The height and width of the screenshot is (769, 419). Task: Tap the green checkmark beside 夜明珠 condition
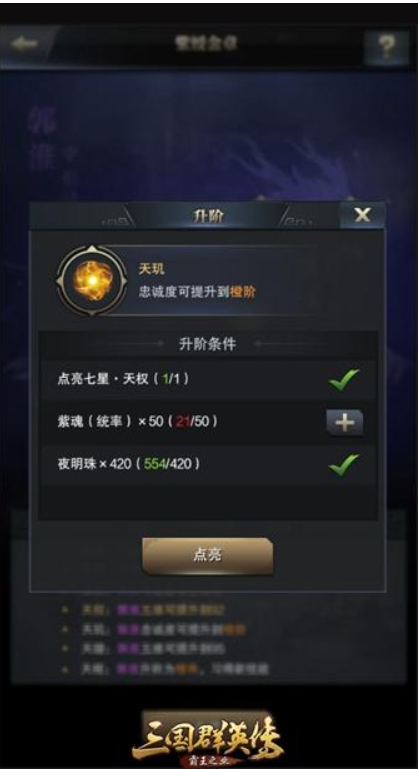point(344,464)
